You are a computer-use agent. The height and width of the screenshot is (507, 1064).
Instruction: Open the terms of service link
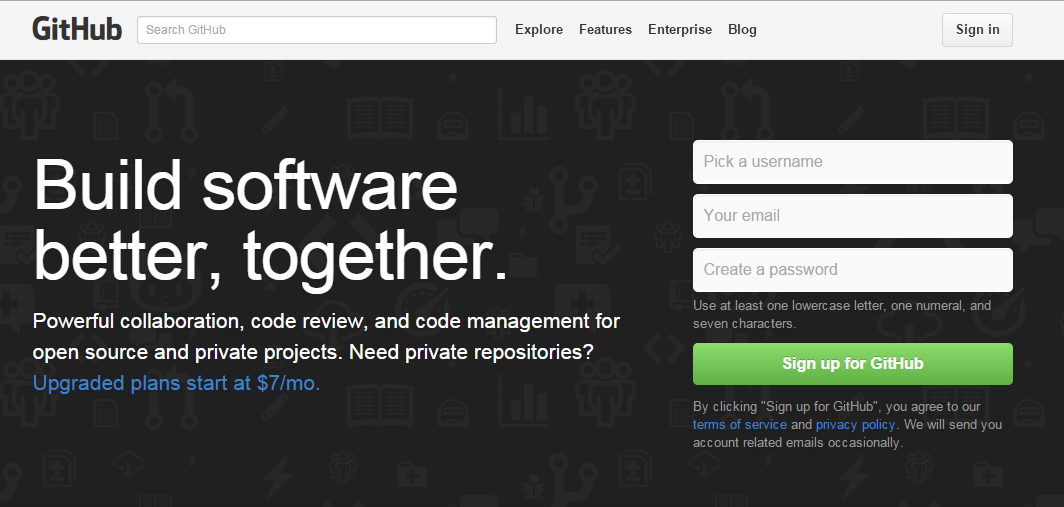click(740, 424)
